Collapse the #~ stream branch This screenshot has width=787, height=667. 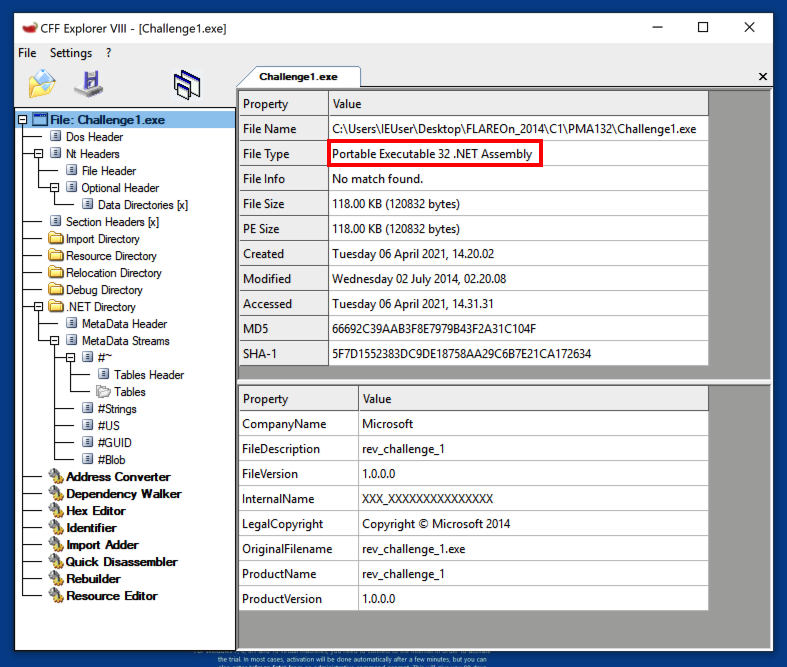(71, 358)
